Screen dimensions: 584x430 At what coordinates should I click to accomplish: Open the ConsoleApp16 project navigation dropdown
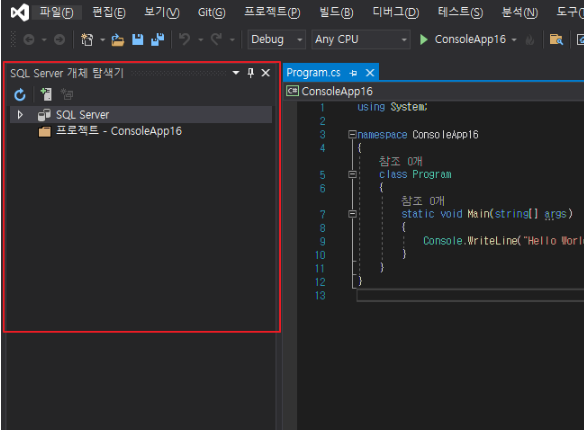[x=435, y=91]
